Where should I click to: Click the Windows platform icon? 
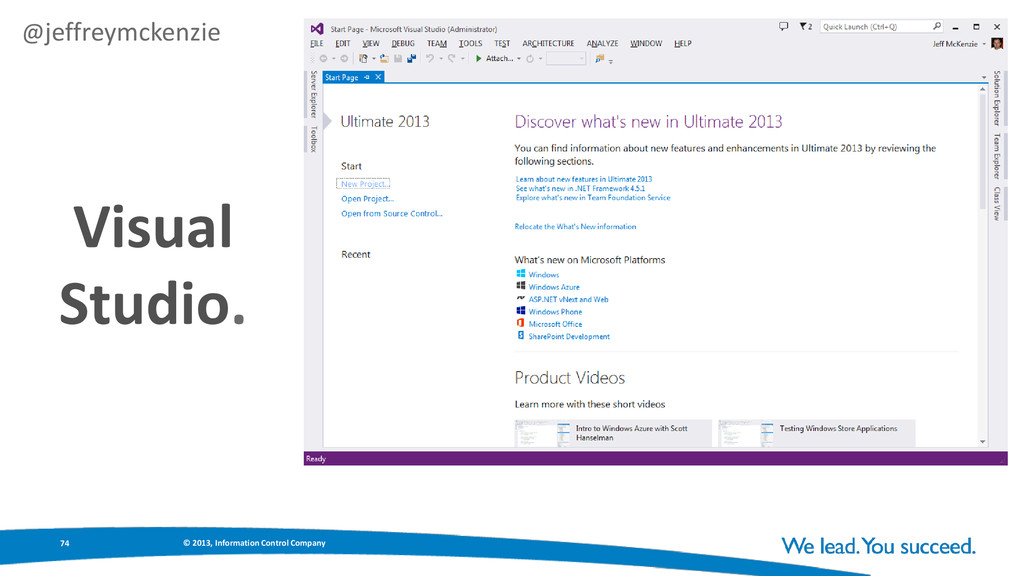(x=520, y=274)
